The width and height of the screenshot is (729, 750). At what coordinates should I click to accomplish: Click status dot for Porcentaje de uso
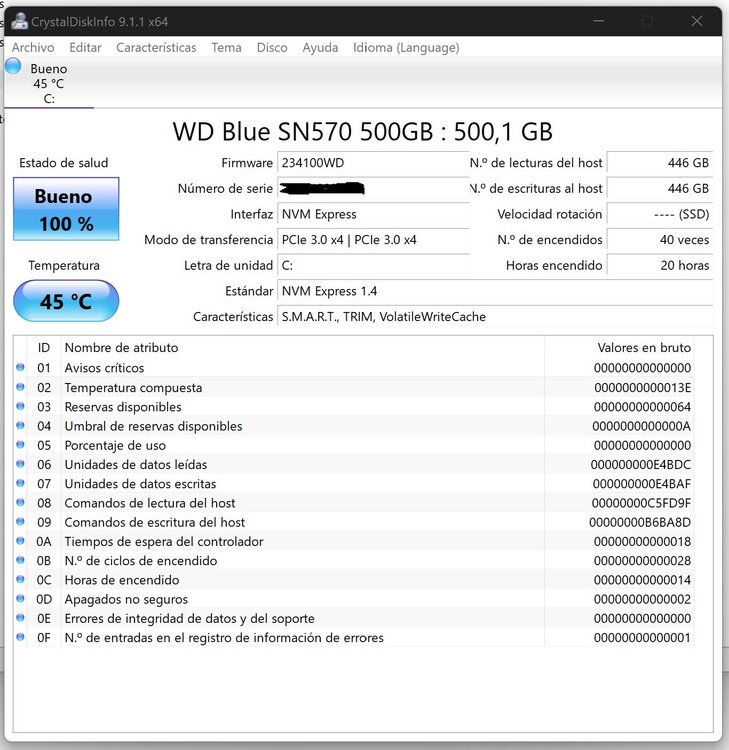(x=20, y=444)
